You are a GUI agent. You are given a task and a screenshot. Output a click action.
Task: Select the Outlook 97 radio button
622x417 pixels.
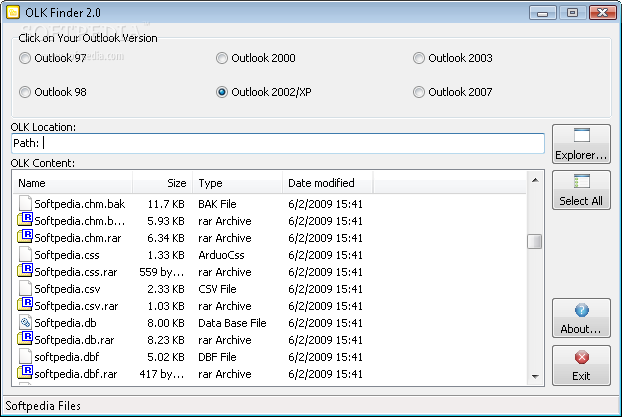click(25, 58)
